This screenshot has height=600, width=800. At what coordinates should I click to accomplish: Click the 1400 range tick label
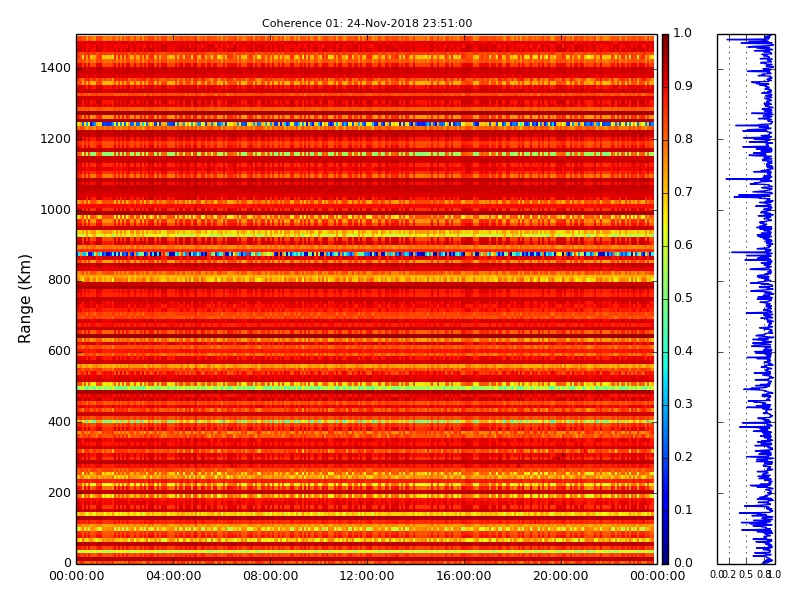(56, 68)
